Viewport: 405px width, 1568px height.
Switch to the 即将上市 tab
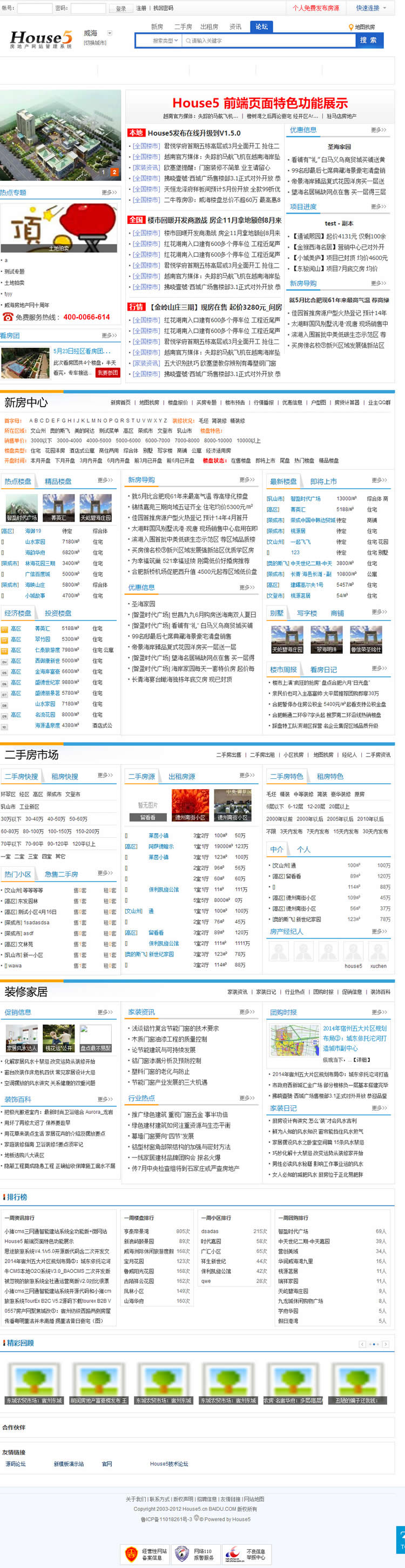click(x=323, y=482)
